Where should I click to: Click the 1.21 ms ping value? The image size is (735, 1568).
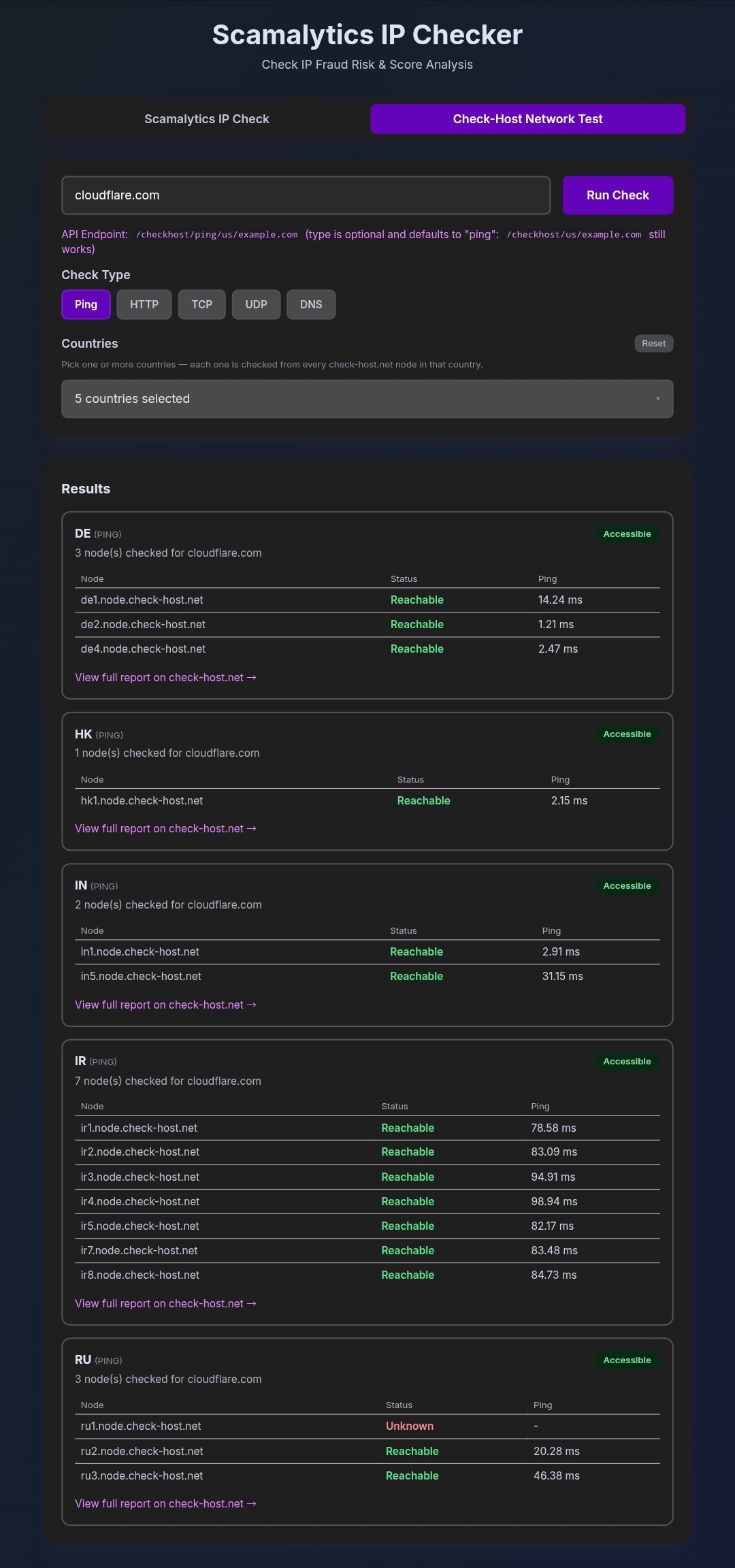point(556,625)
